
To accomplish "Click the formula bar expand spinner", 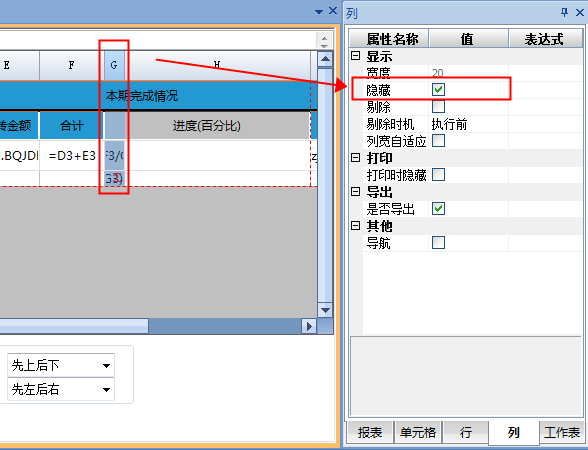I will click(x=324, y=40).
